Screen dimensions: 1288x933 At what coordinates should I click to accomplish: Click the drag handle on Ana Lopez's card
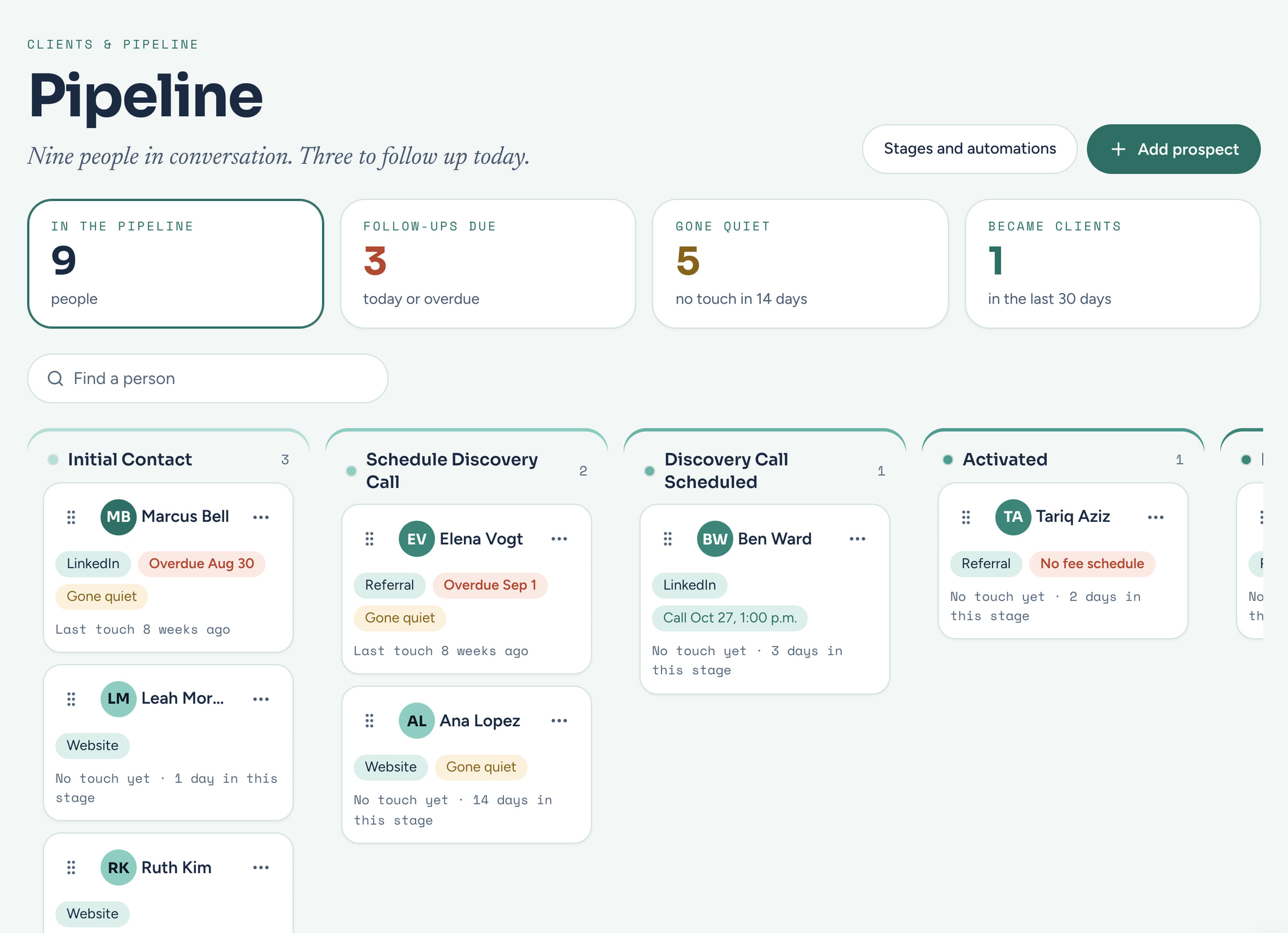pyautogui.click(x=369, y=720)
